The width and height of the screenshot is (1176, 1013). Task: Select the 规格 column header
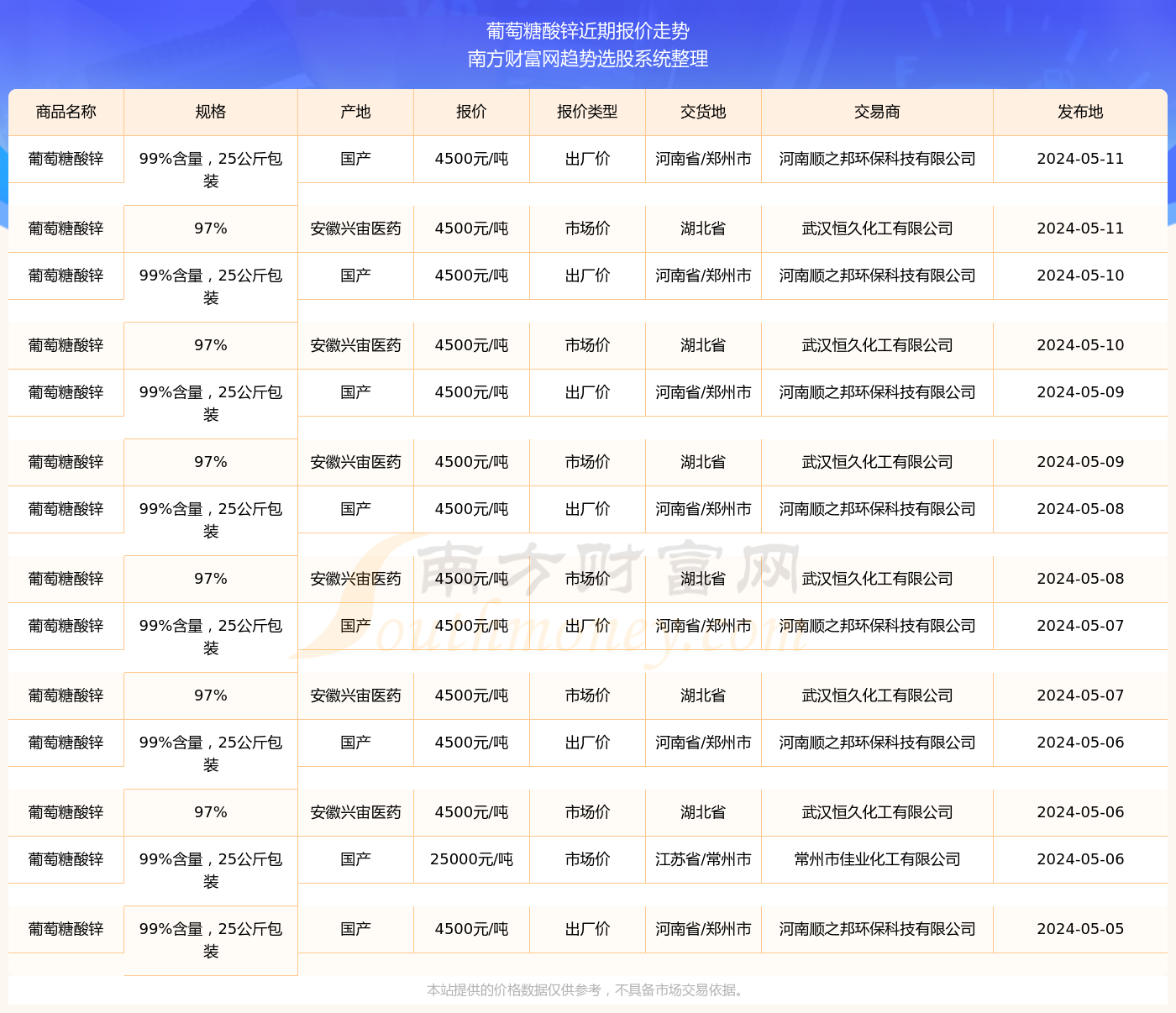pos(210,112)
